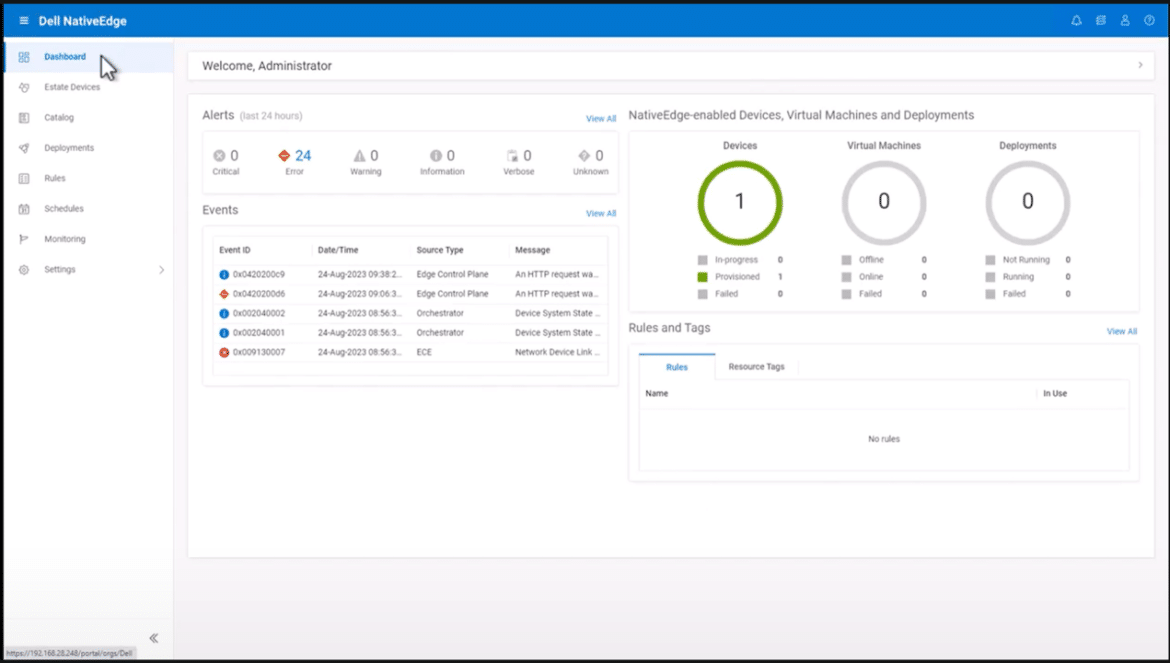
Task: Click the Error alerts diamond icon
Action: pos(284,156)
